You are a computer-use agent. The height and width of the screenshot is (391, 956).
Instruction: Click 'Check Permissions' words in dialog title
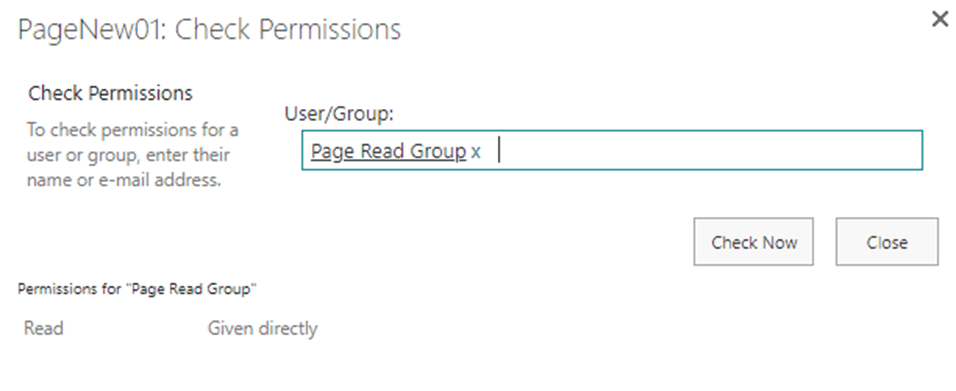click(288, 29)
